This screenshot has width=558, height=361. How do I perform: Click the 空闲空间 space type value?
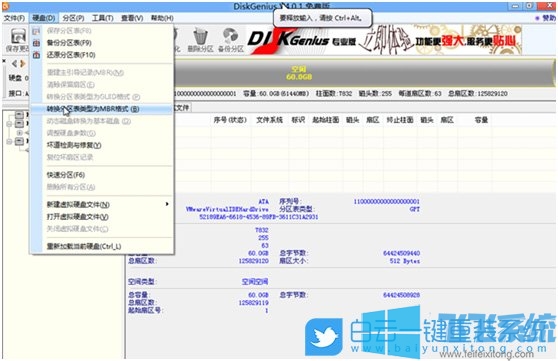pyautogui.click(x=255, y=282)
